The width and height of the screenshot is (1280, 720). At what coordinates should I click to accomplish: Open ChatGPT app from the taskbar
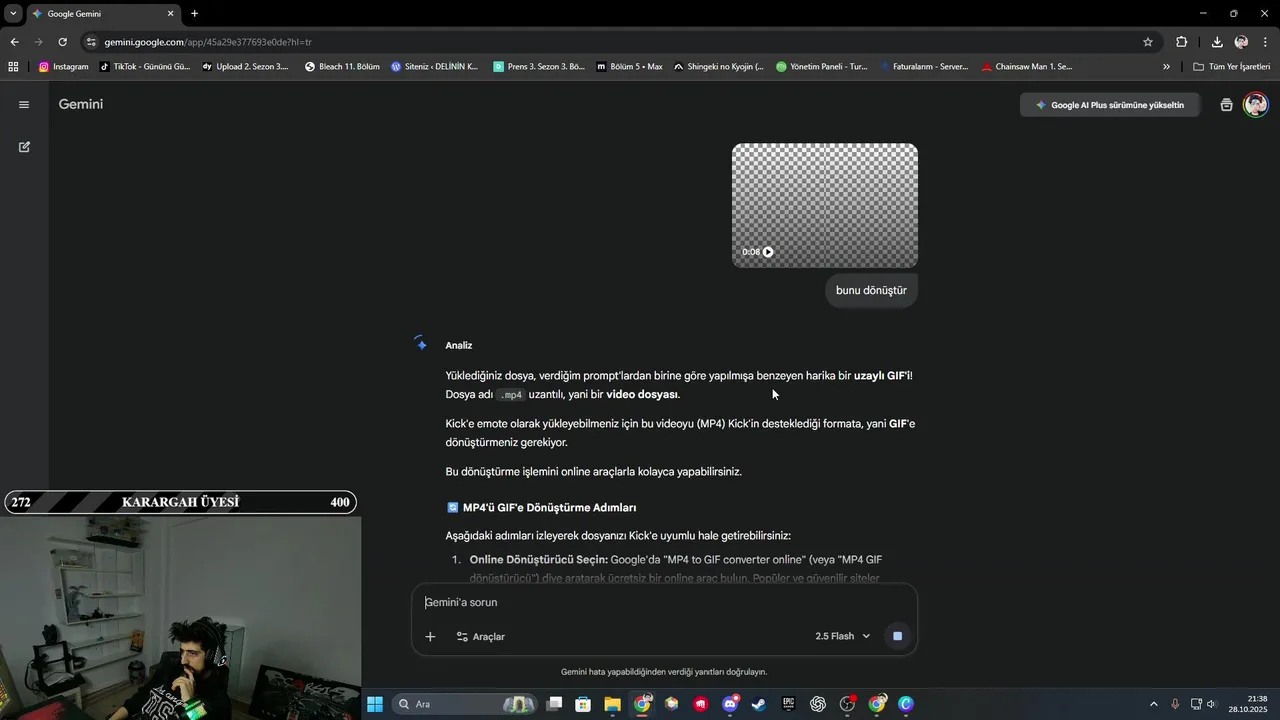point(818,704)
